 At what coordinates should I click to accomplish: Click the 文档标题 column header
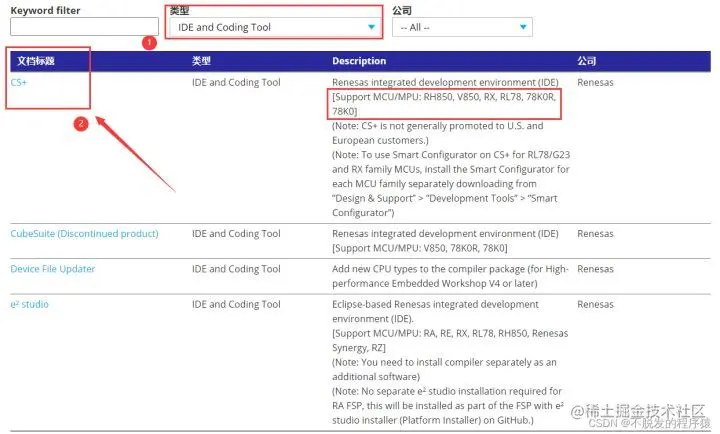[36, 61]
